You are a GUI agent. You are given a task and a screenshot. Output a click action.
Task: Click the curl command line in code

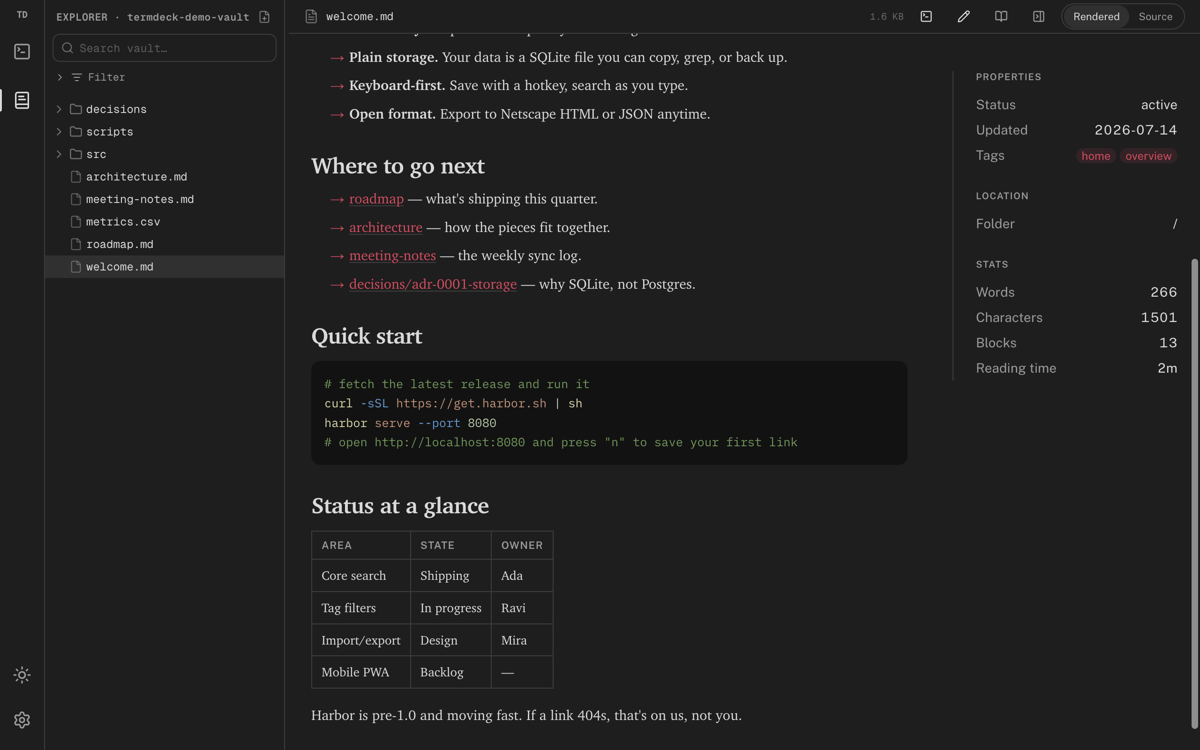coord(453,403)
